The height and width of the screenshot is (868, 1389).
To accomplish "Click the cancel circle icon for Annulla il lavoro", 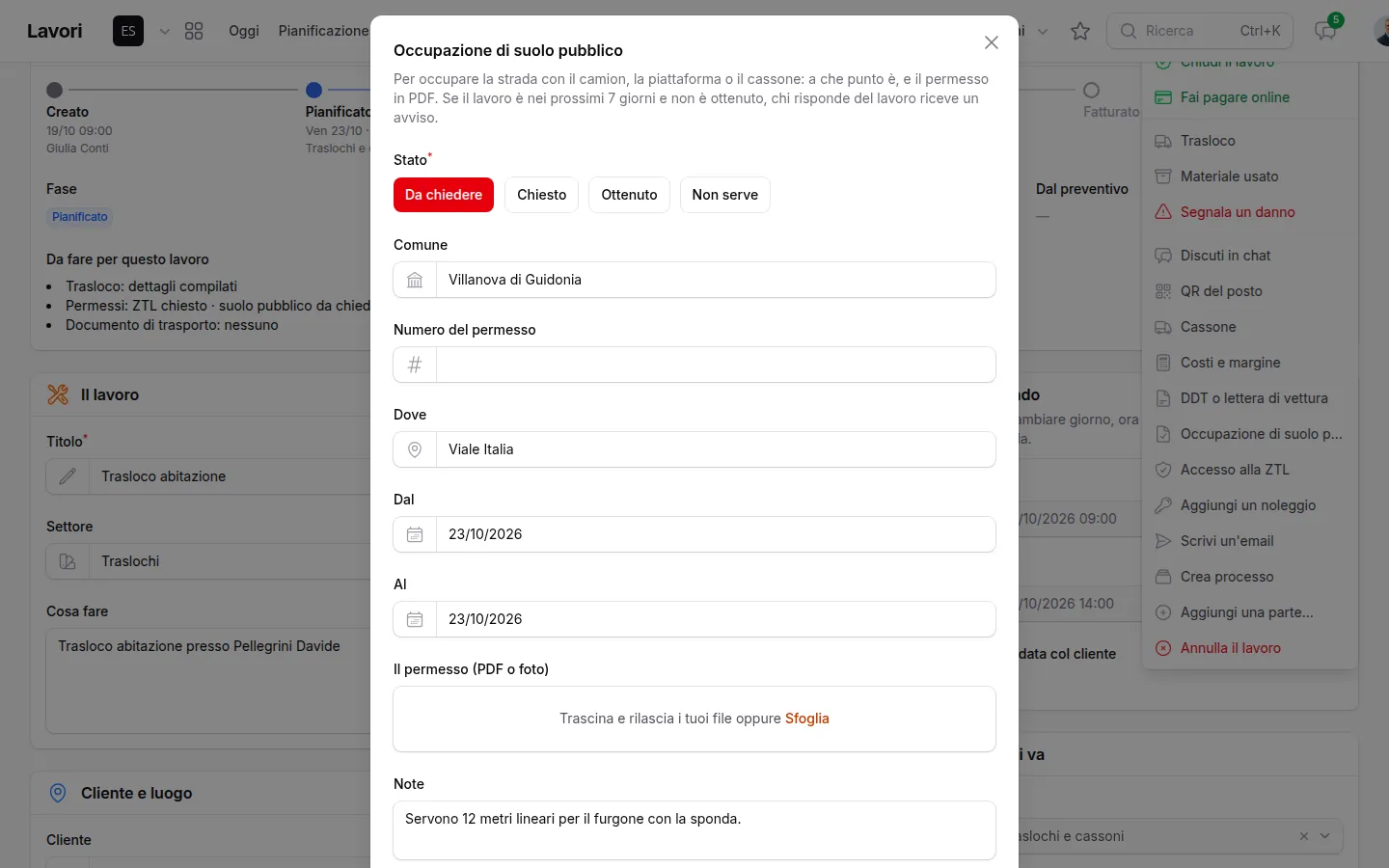I will (1163, 648).
